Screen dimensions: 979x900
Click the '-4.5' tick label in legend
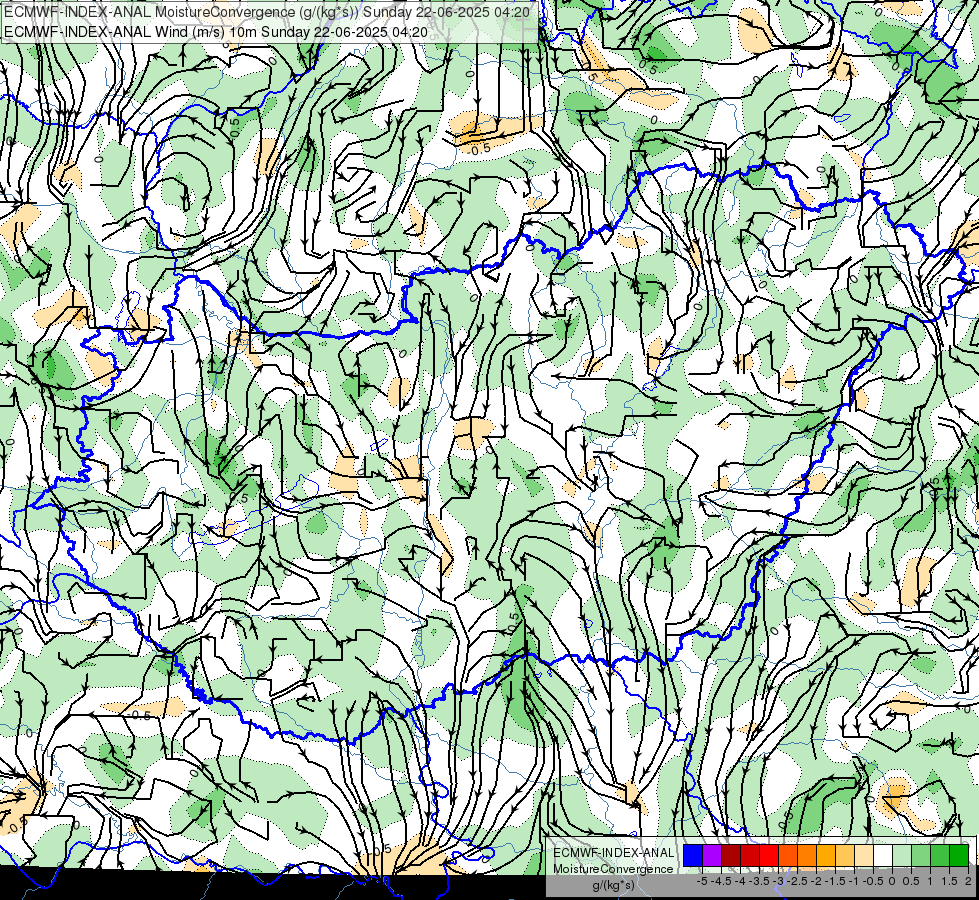click(x=721, y=881)
